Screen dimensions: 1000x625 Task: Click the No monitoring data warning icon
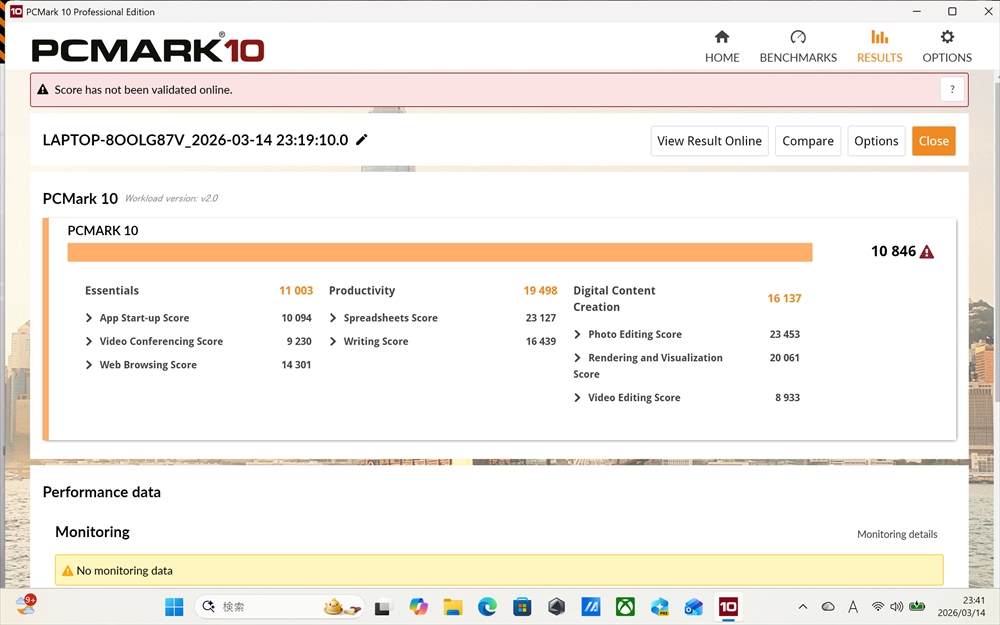[x=67, y=571]
